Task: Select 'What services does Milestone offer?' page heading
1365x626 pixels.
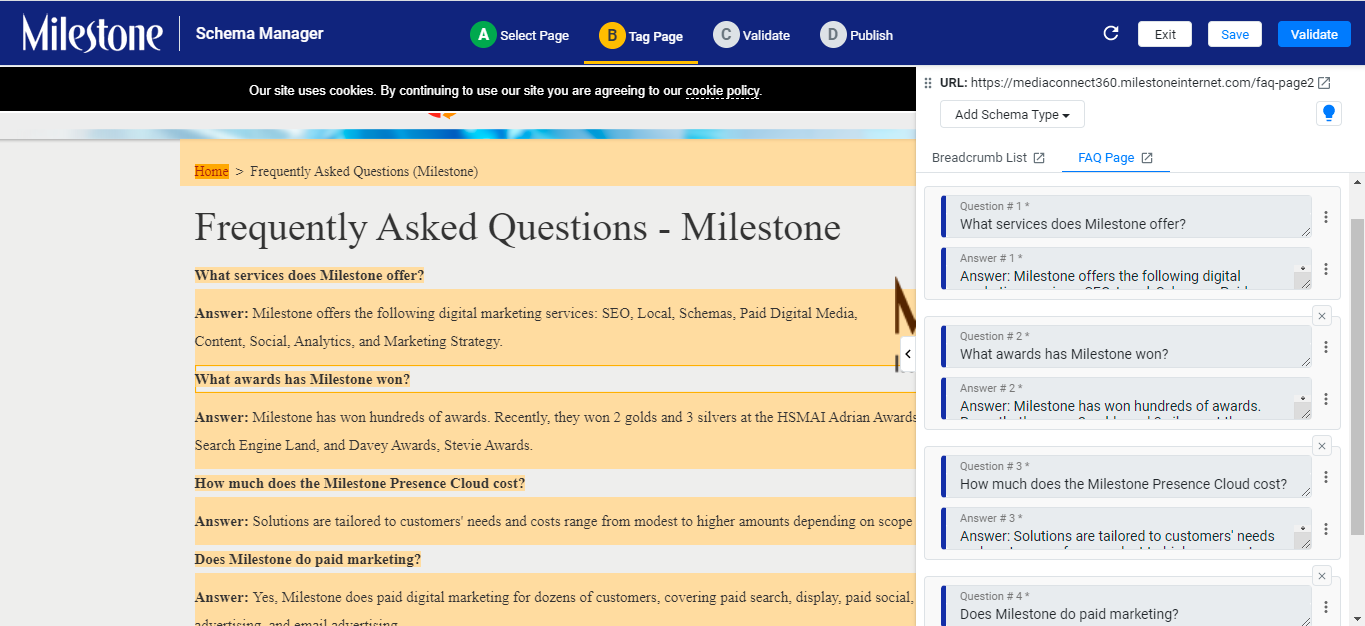Action: click(309, 275)
